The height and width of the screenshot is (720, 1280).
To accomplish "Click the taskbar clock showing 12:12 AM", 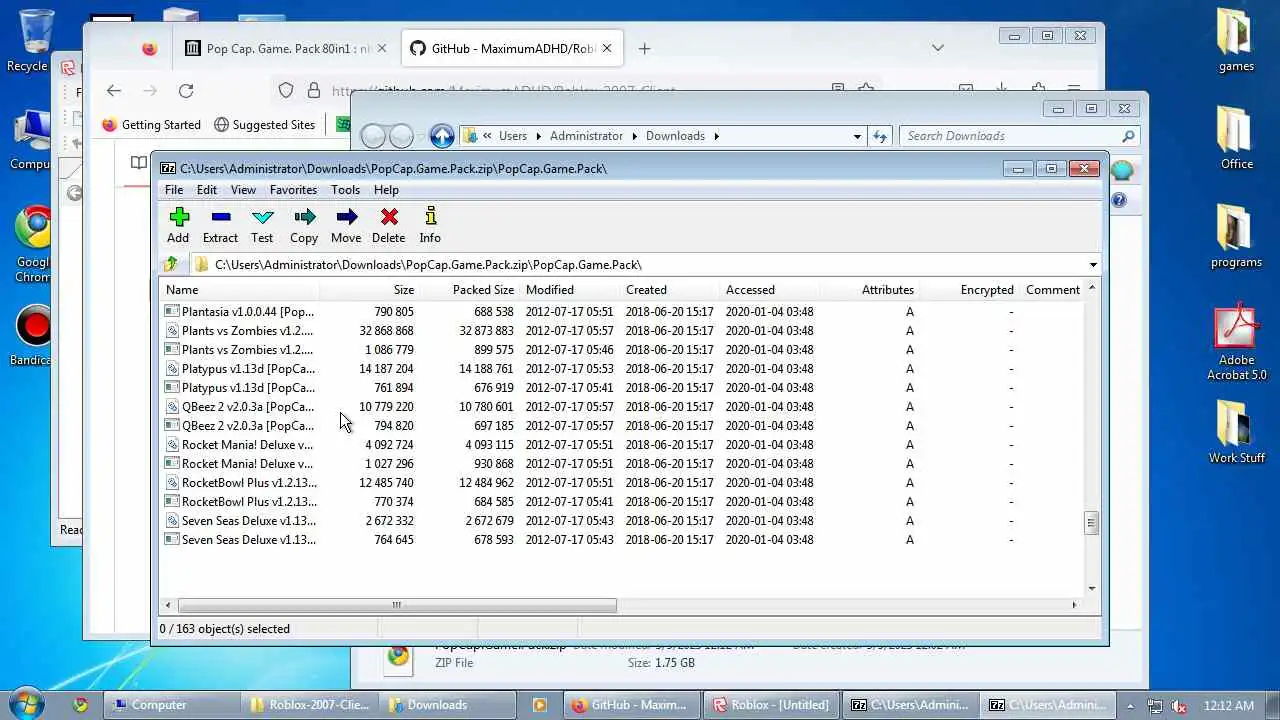I will (1229, 705).
